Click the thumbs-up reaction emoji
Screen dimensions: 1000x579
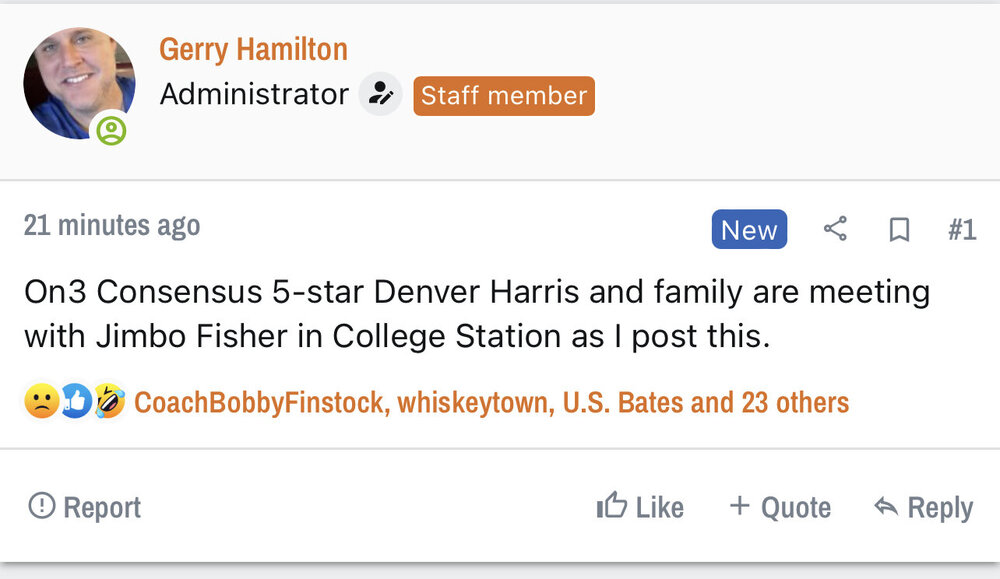tap(75, 402)
